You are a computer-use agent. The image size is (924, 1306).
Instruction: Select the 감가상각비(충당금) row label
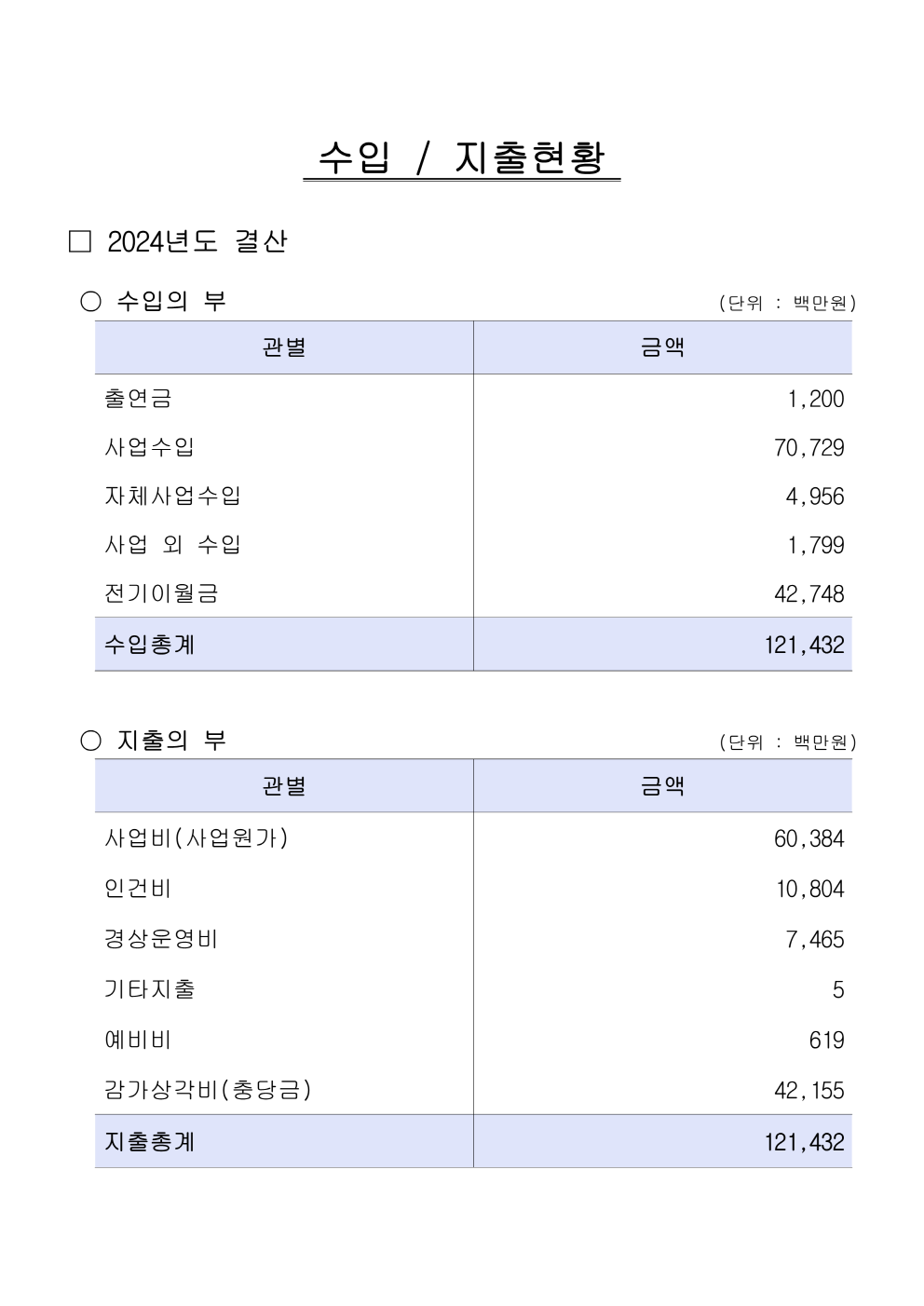coord(208,1090)
